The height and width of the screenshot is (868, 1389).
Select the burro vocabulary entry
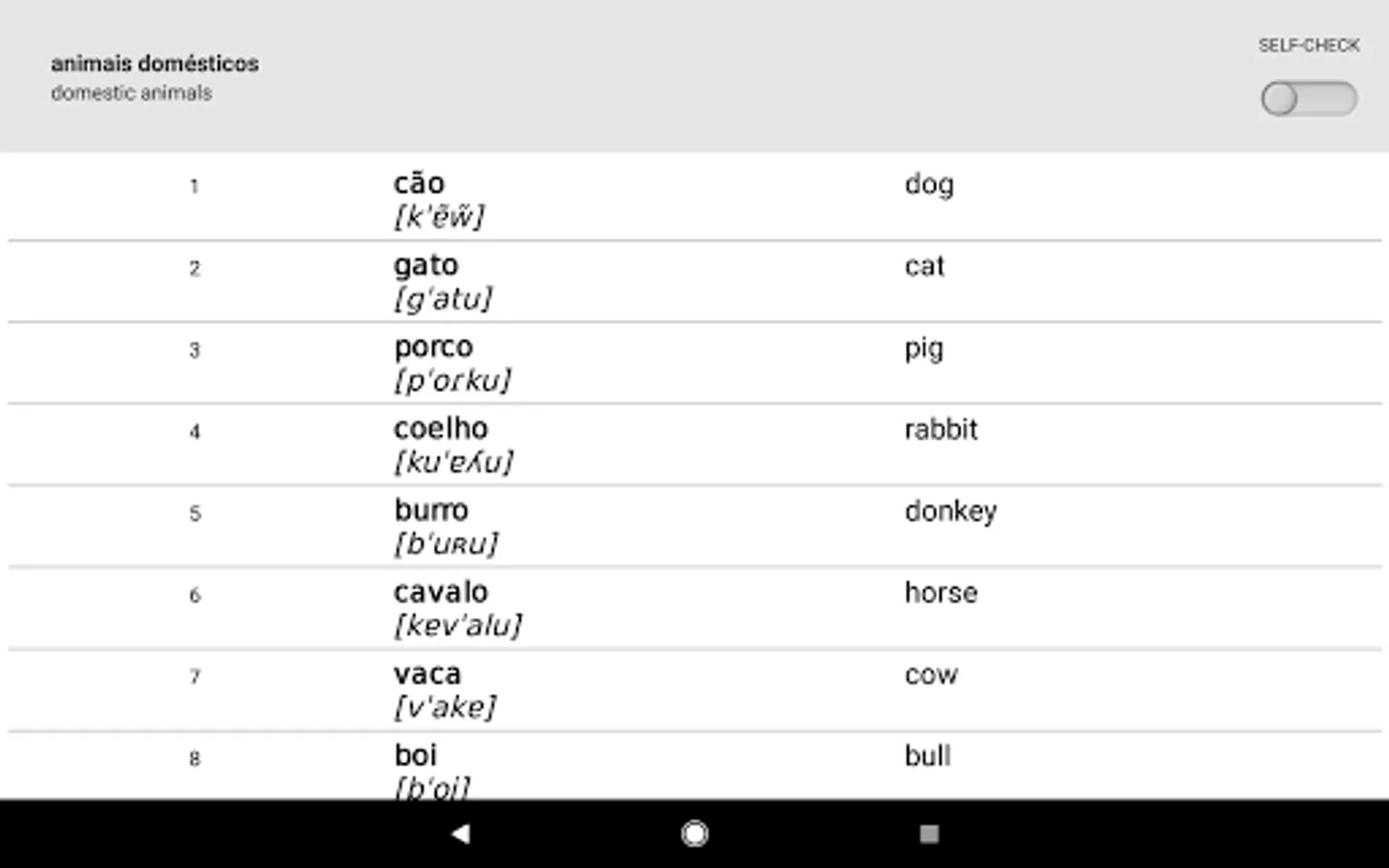pos(431,510)
